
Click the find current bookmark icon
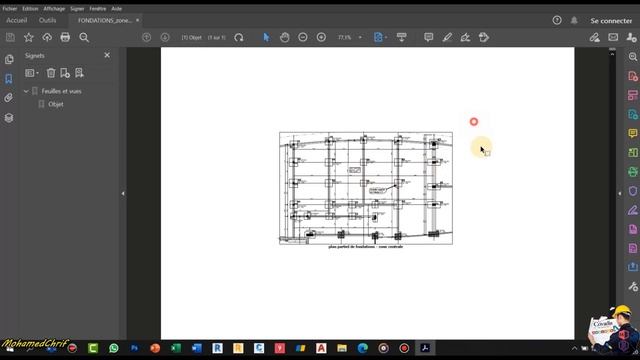coord(79,73)
